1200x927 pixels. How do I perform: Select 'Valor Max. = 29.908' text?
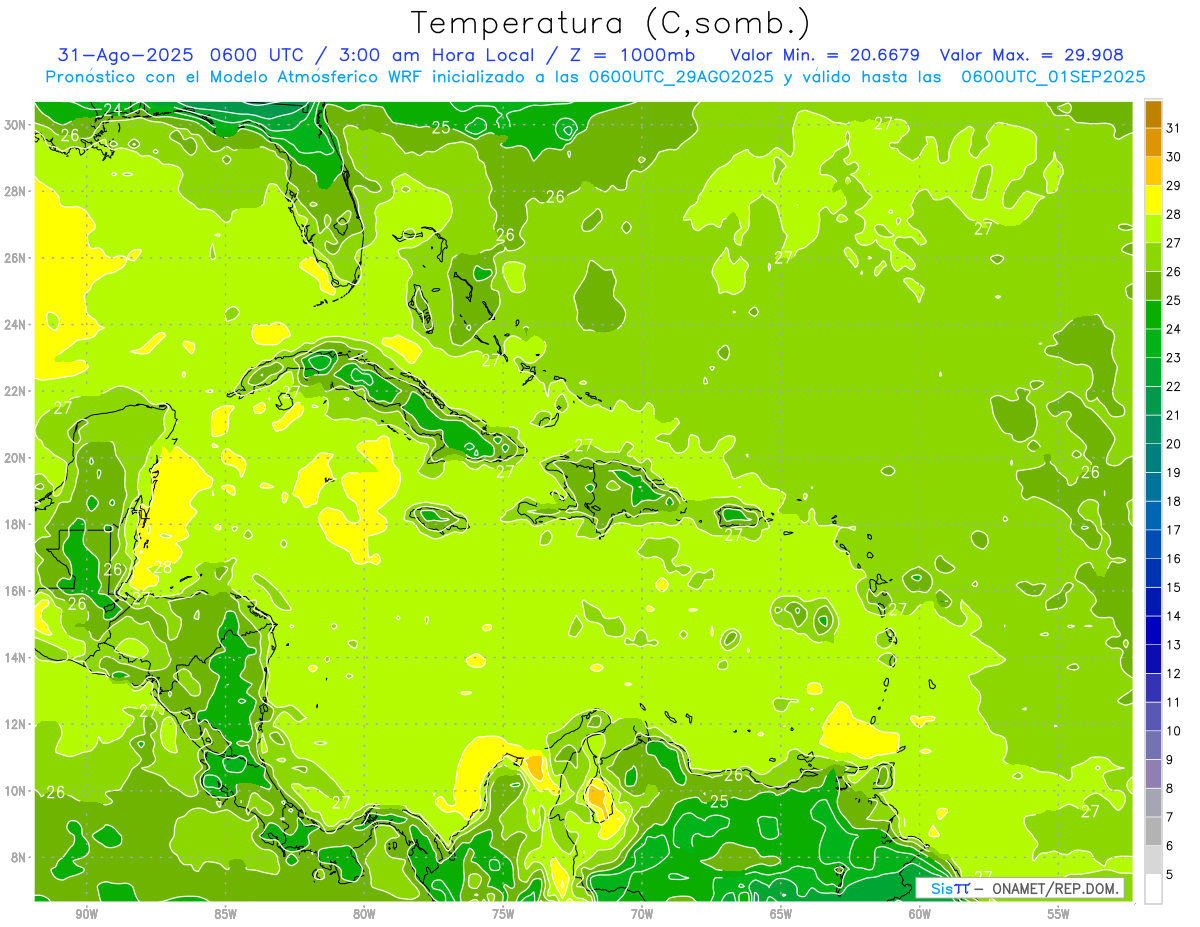(1033, 55)
